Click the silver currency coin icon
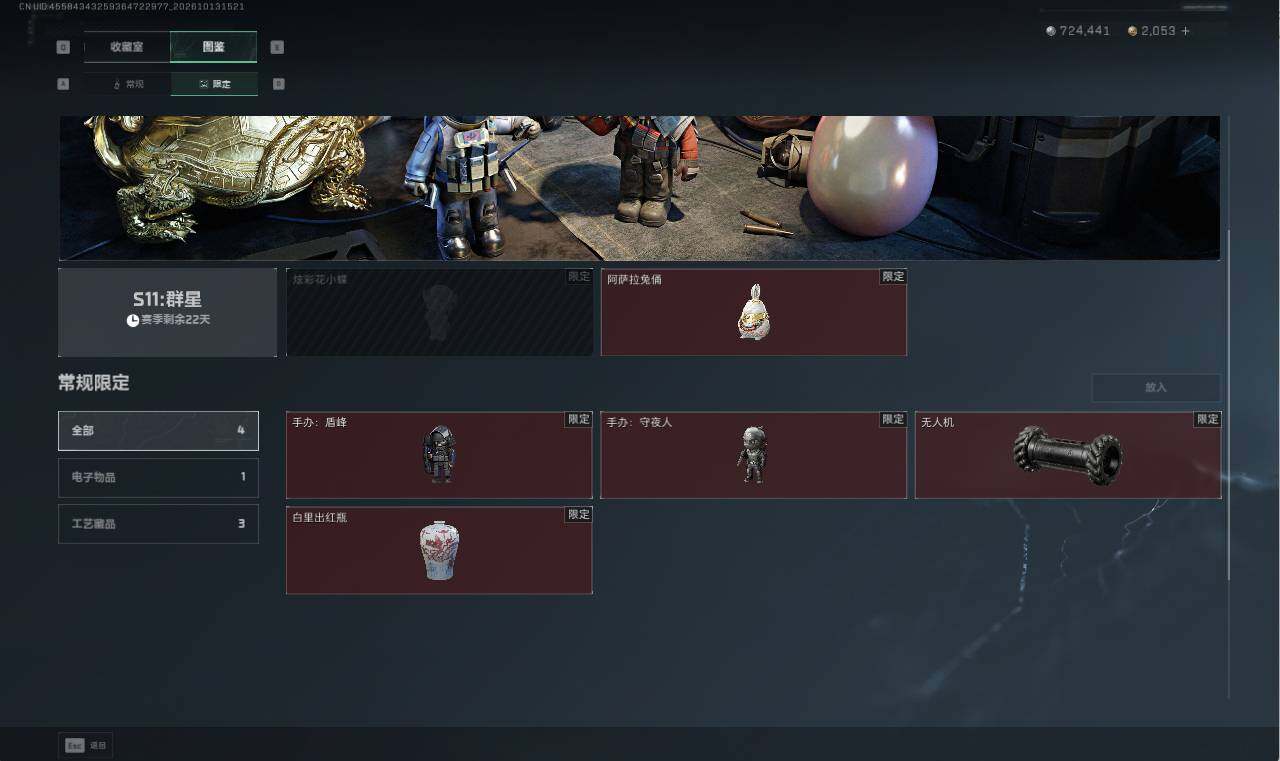The image size is (1280, 761). (1051, 31)
